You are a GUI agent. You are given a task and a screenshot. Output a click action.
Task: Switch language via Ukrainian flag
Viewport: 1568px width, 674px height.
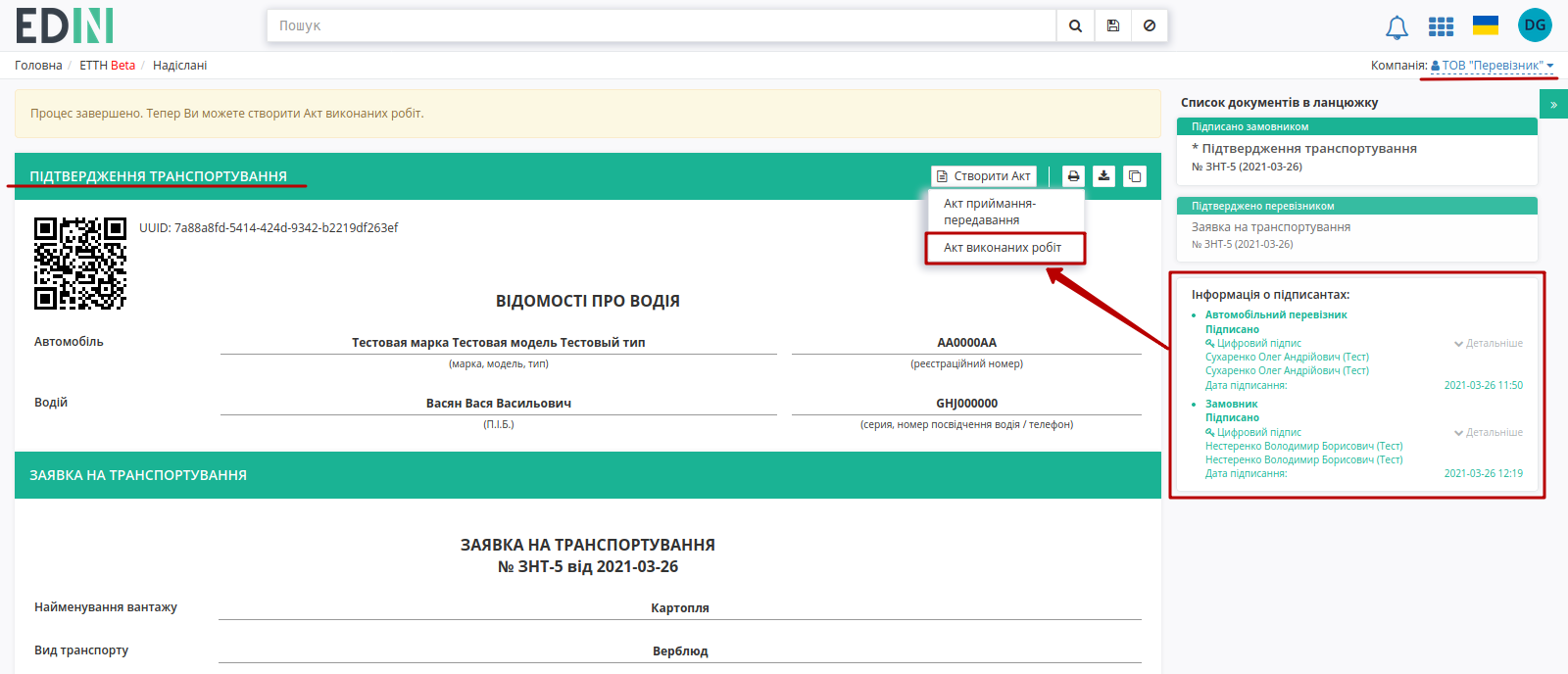[1486, 25]
